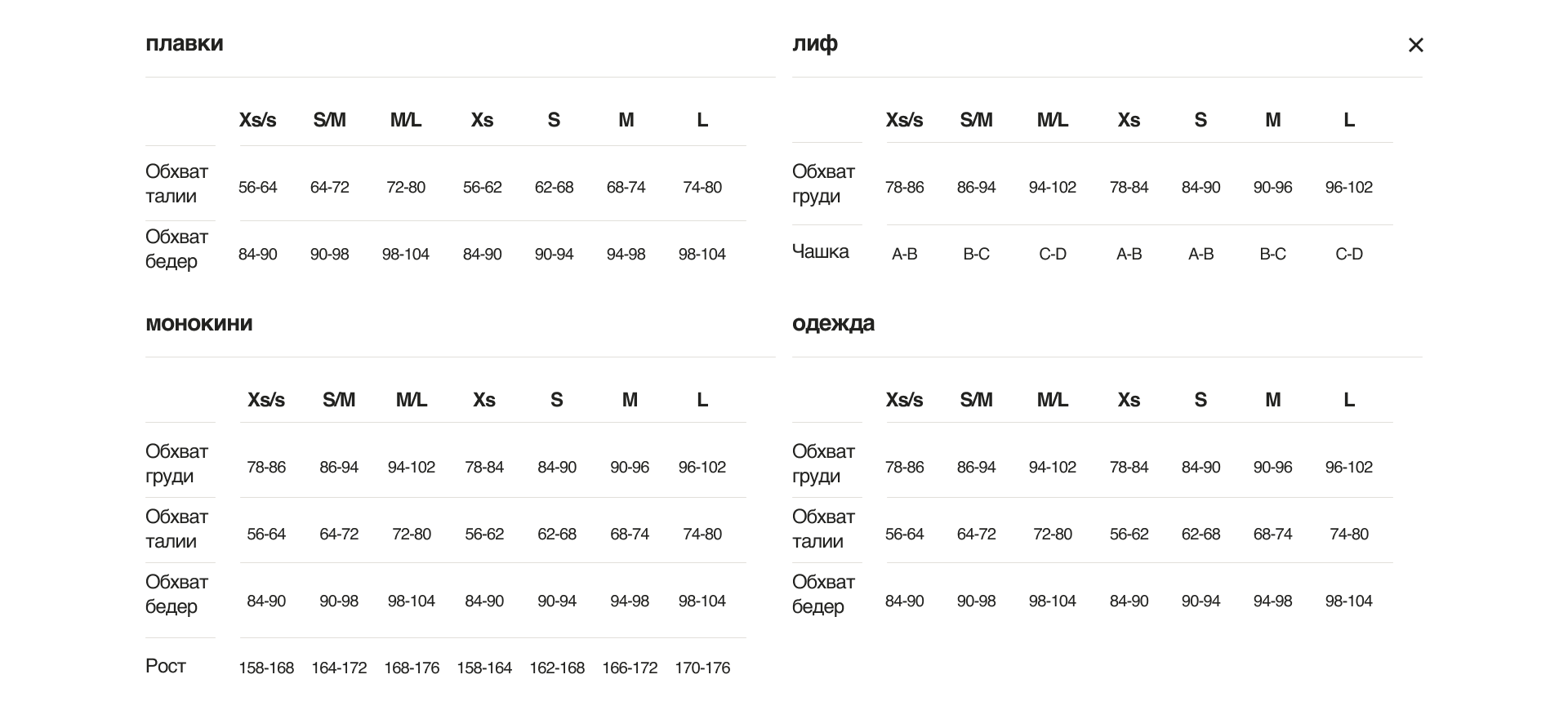Click S/M column header in одежда table
Screen dimensions: 1568x710
976,400
